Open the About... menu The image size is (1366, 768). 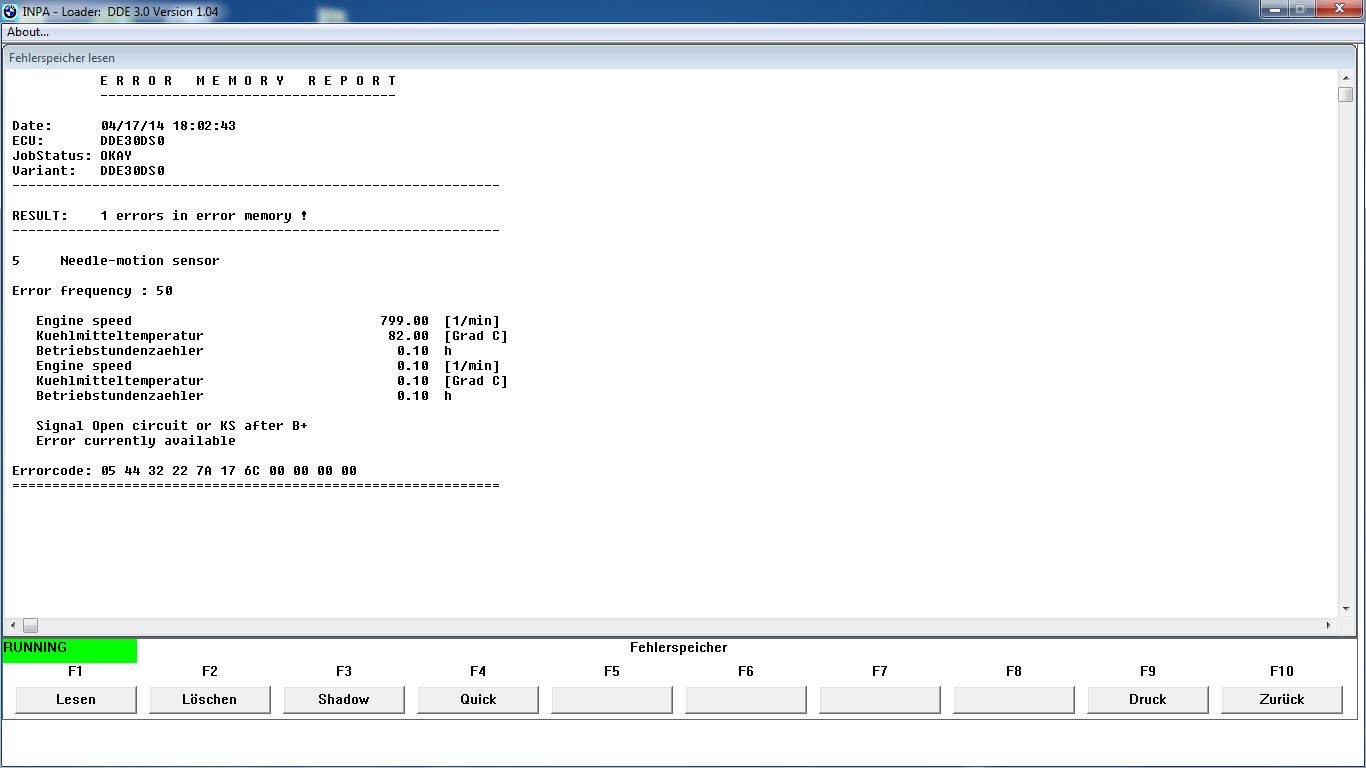(28, 32)
